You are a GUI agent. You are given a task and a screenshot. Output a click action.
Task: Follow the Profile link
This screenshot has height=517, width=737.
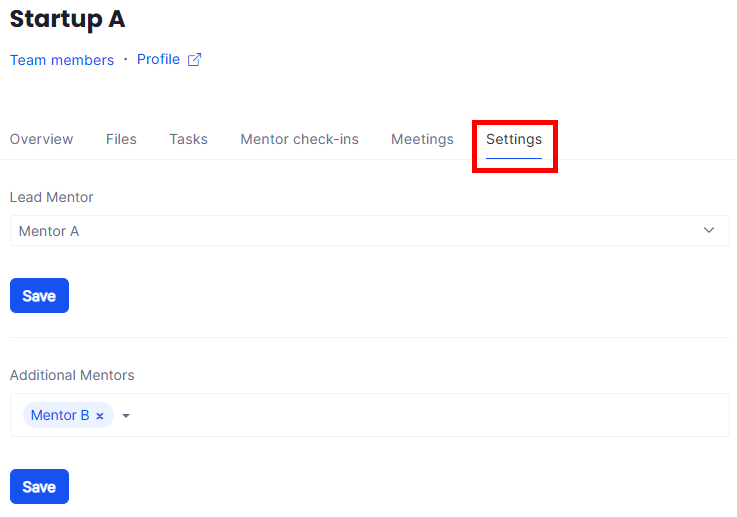click(x=158, y=60)
